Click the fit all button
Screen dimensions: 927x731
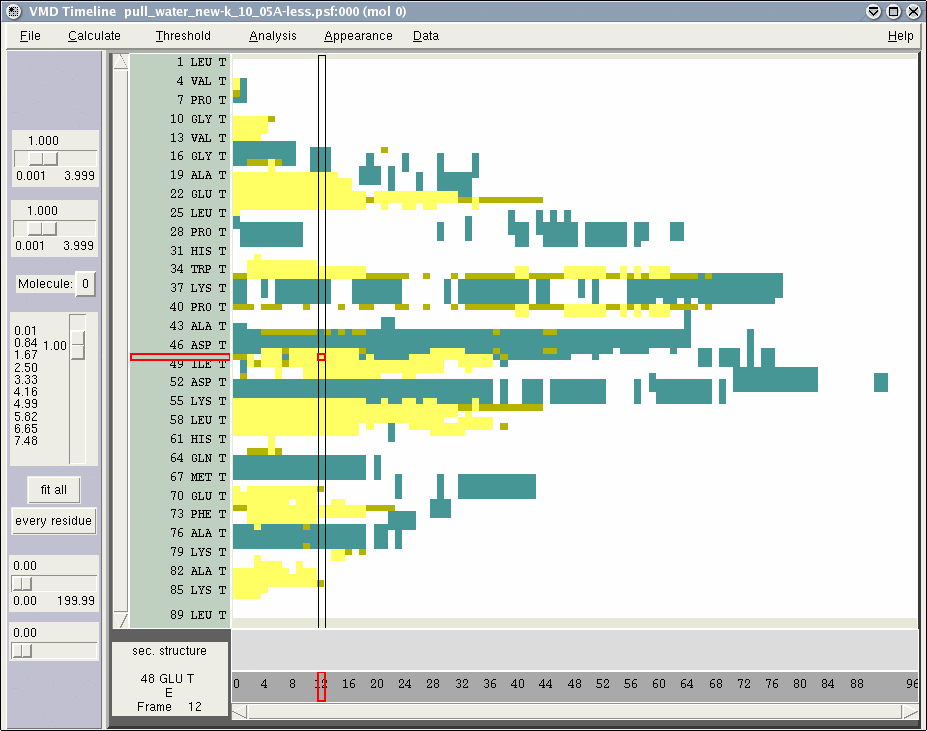[54, 490]
